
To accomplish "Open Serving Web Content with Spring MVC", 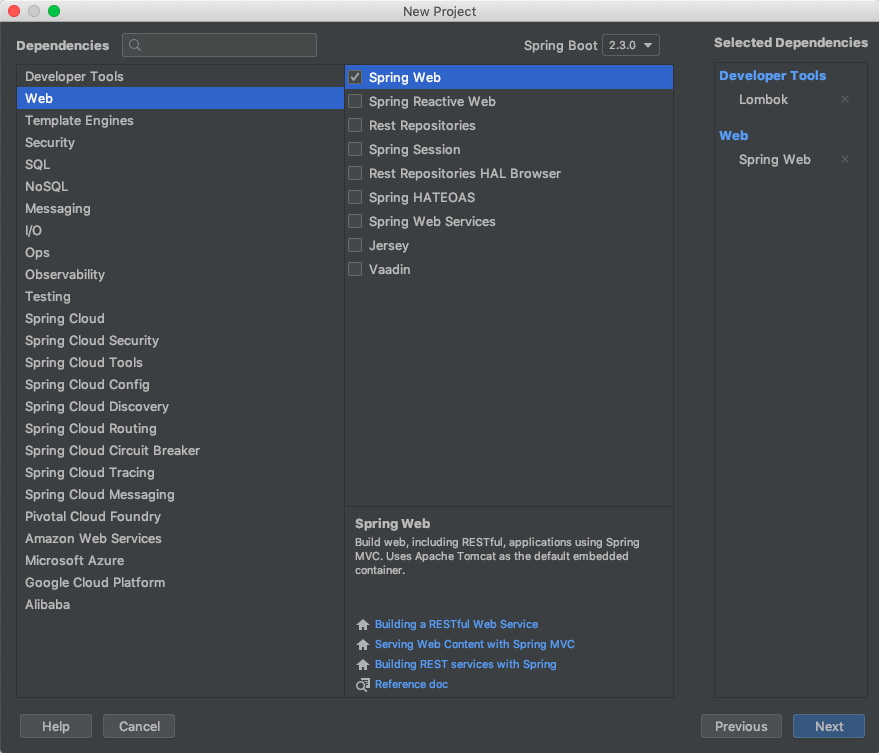I will [475, 644].
